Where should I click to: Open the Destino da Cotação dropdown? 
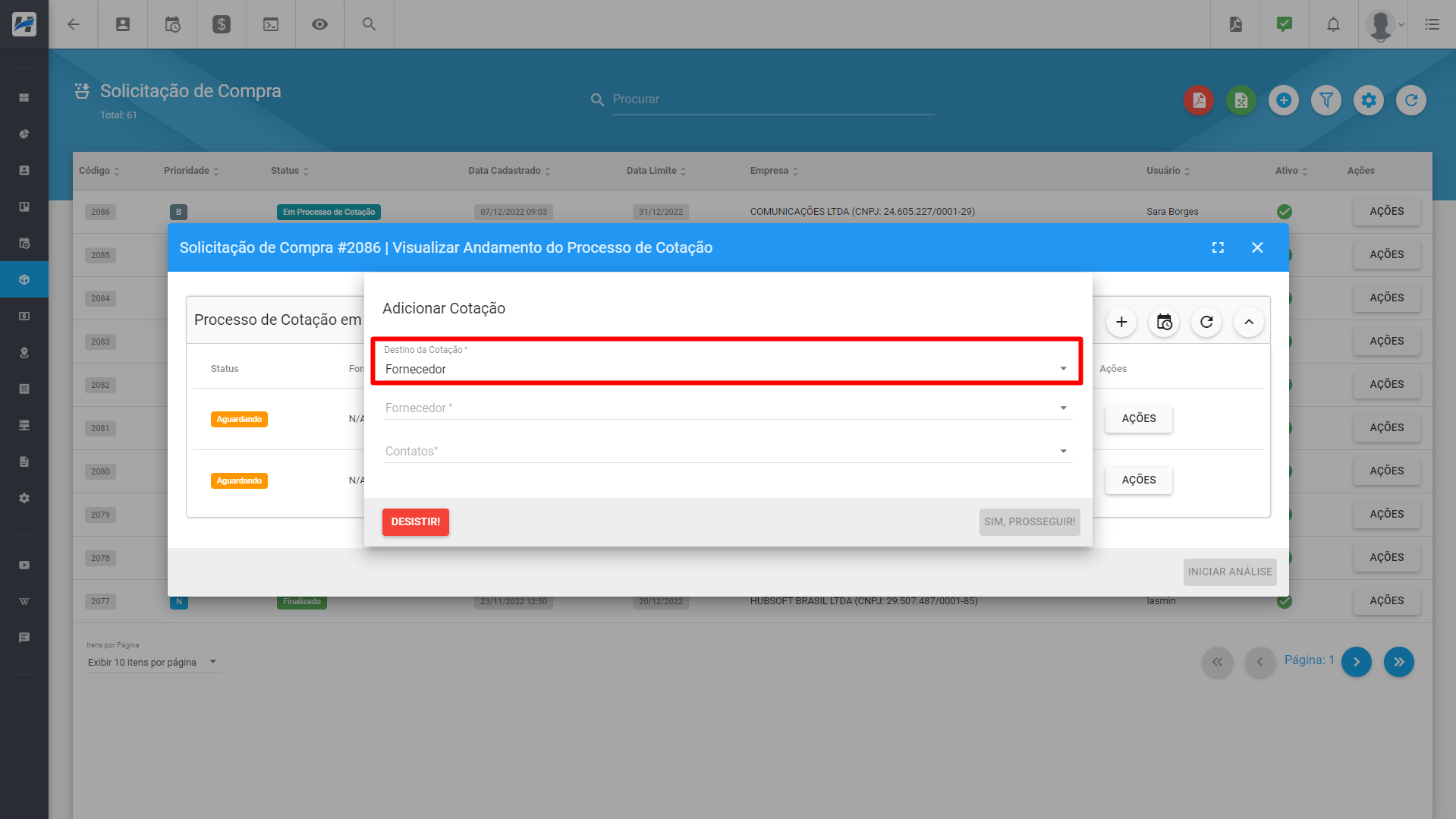pos(725,369)
